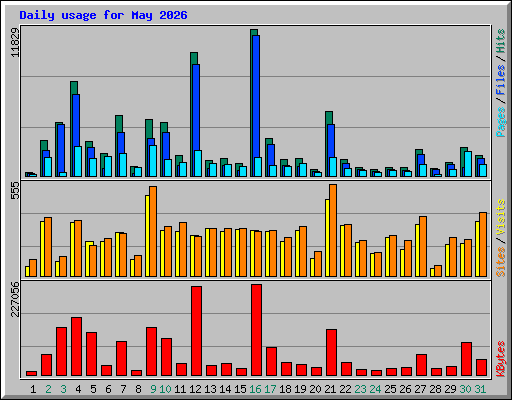The image size is (512, 400).
Task: Click day label 4 on the x-axis
Action: click(x=78, y=389)
